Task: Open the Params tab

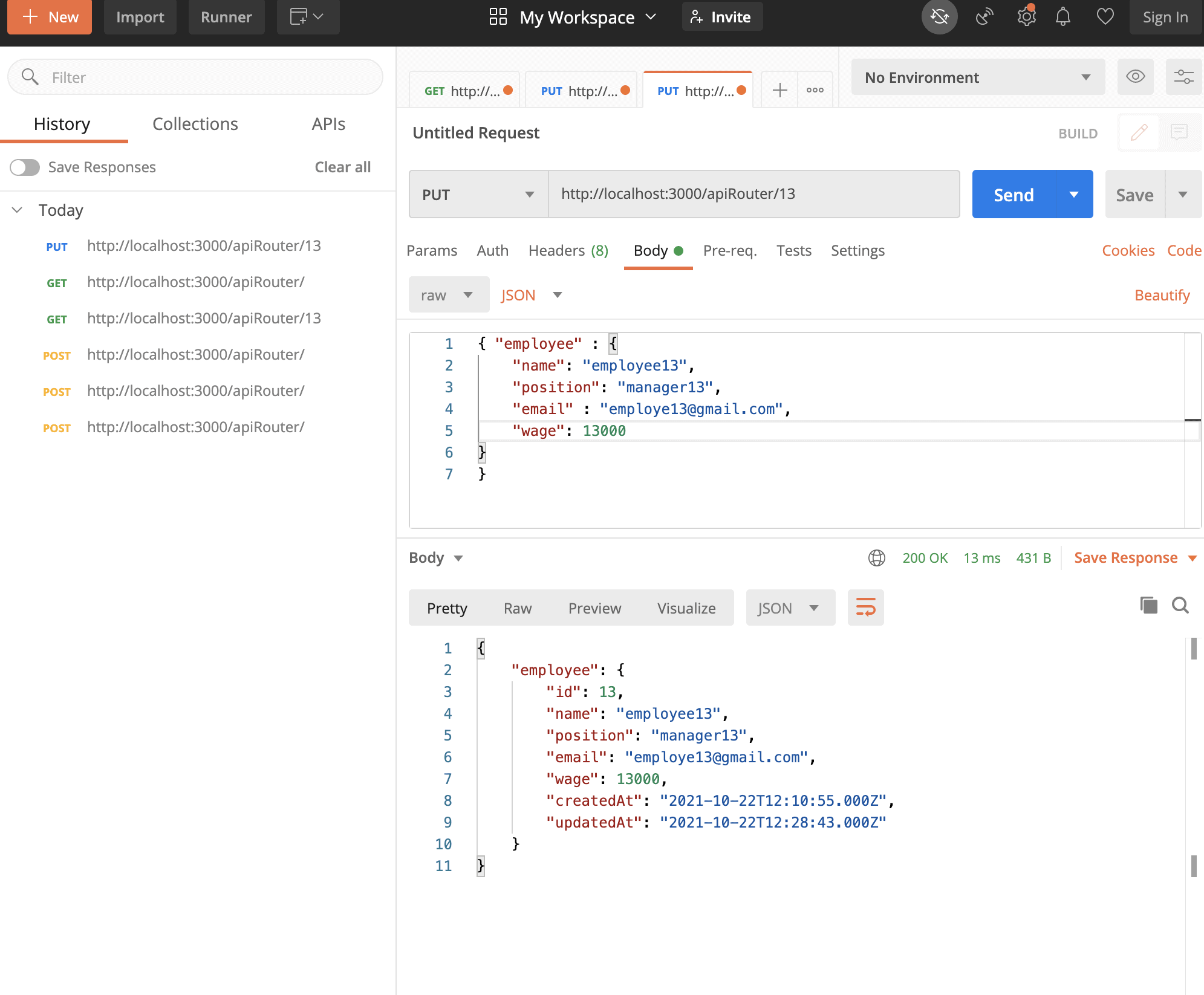Action: (432, 250)
